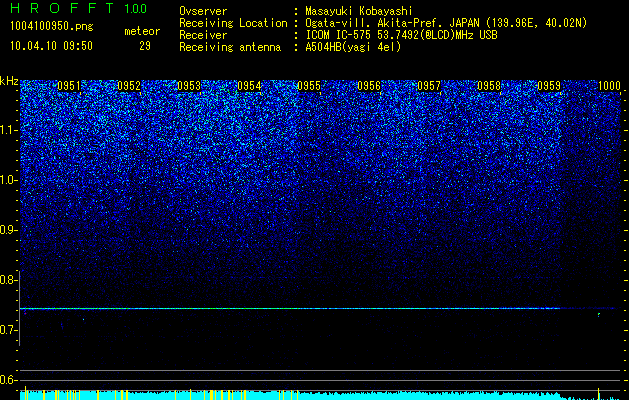
Task: Click the 0959 time marker
Action: (x=549, y=86)
